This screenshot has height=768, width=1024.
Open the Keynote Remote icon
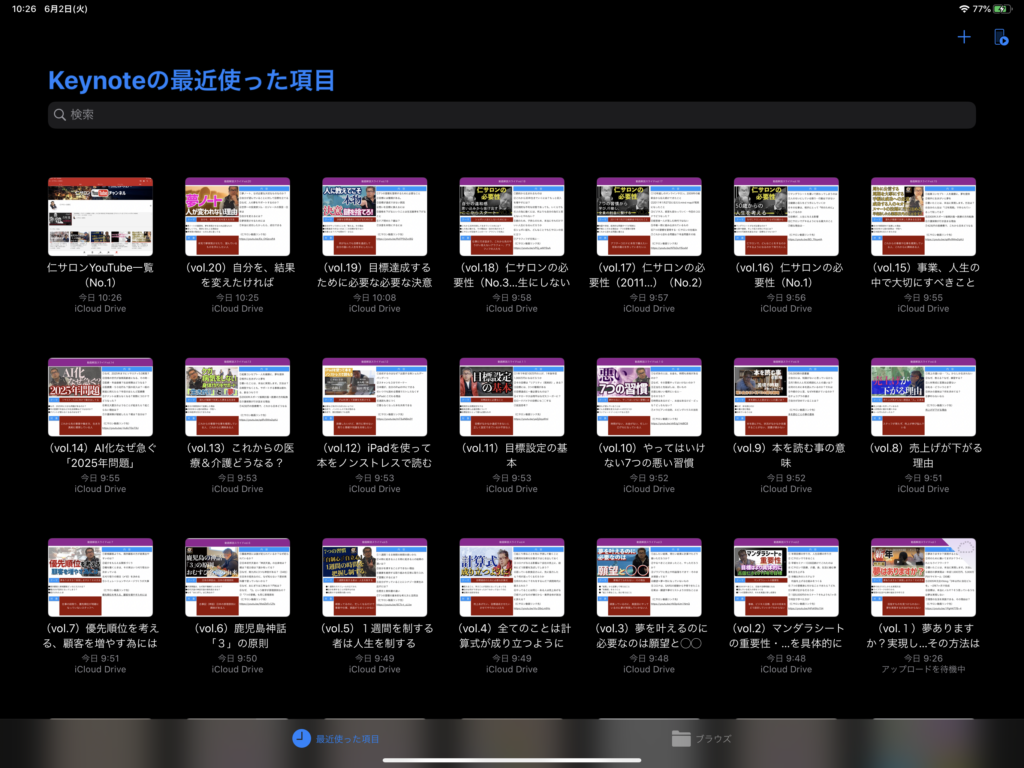tap(1000, 38)
